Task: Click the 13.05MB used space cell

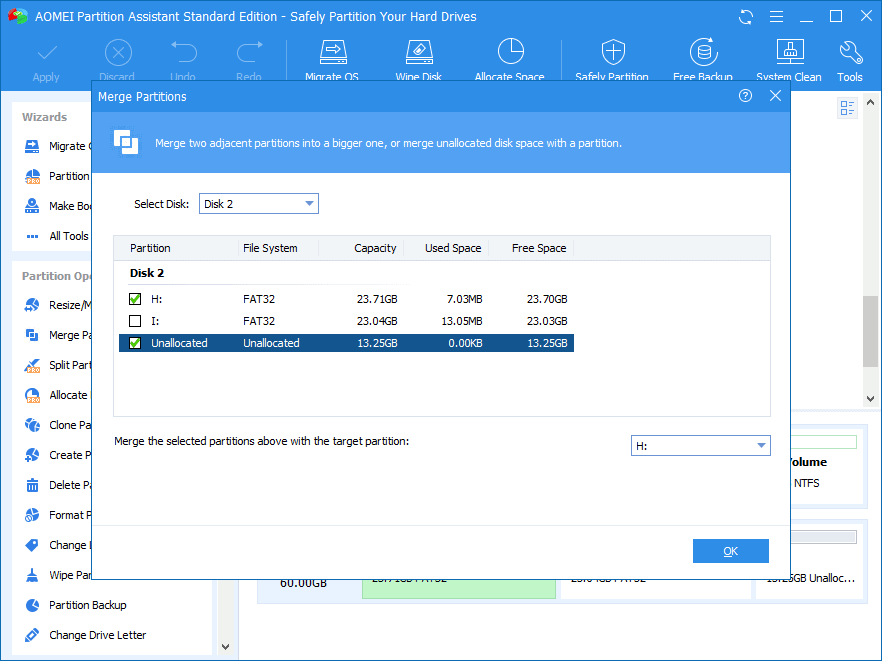Action: [462, 321]
